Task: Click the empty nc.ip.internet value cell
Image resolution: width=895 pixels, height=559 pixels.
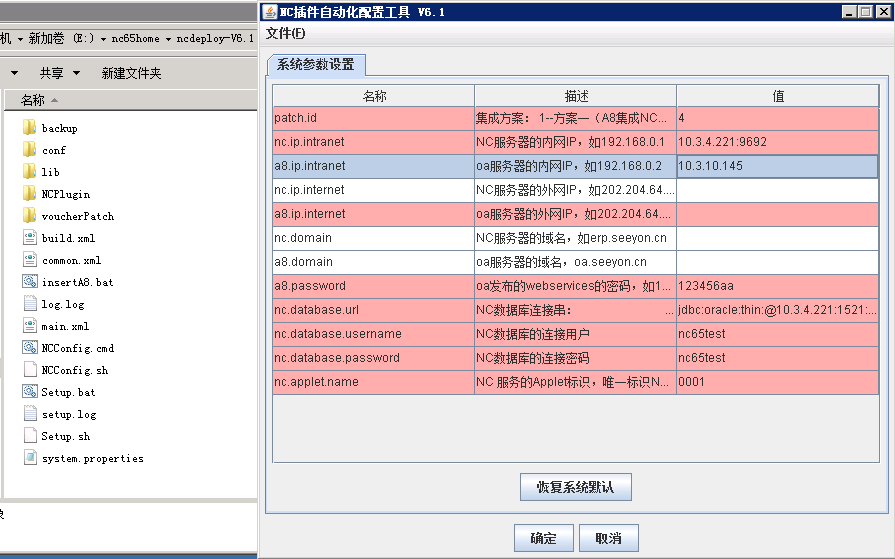Action: pos(777,190)
